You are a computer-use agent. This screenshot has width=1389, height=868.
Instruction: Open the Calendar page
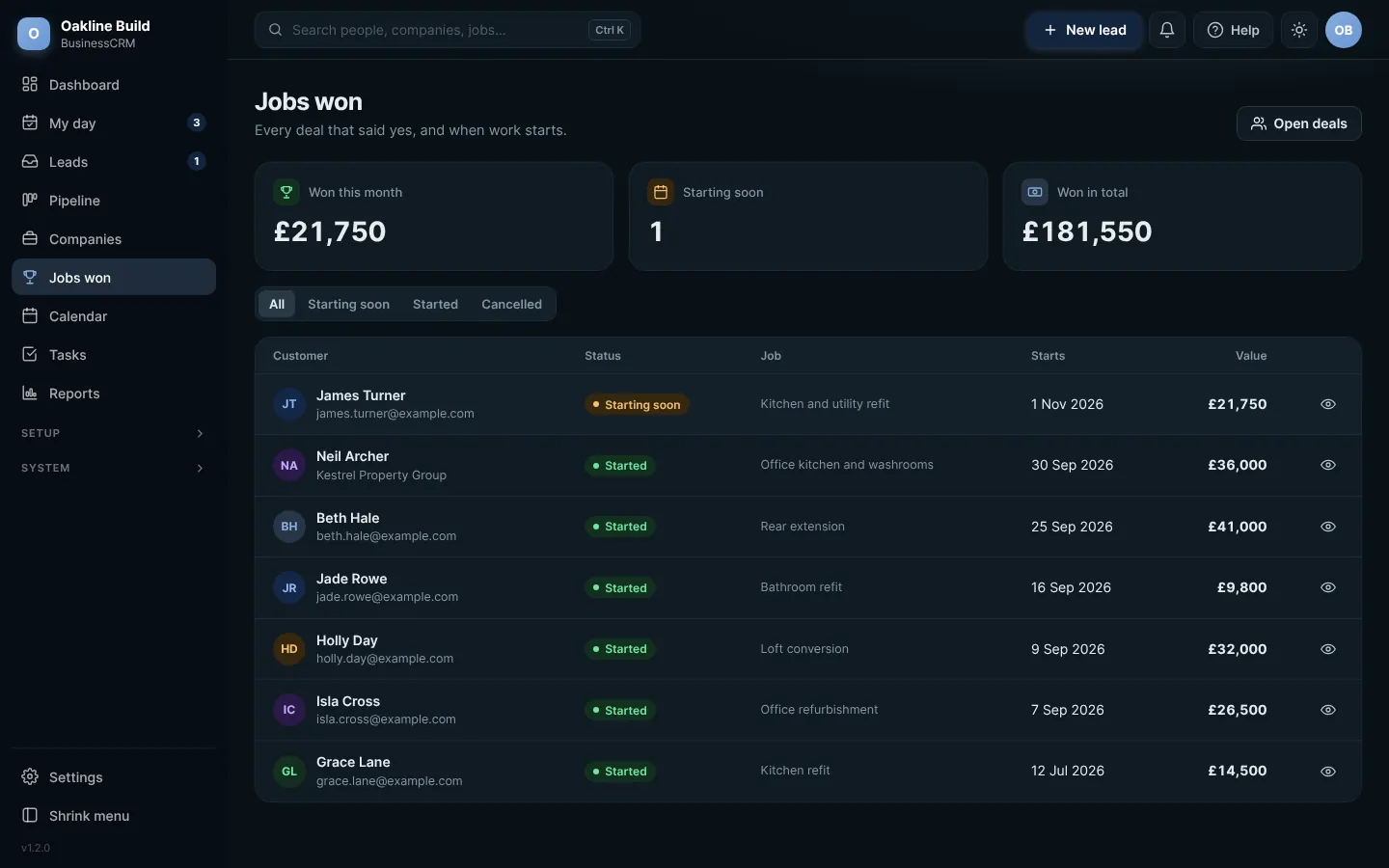click(114, 316)
